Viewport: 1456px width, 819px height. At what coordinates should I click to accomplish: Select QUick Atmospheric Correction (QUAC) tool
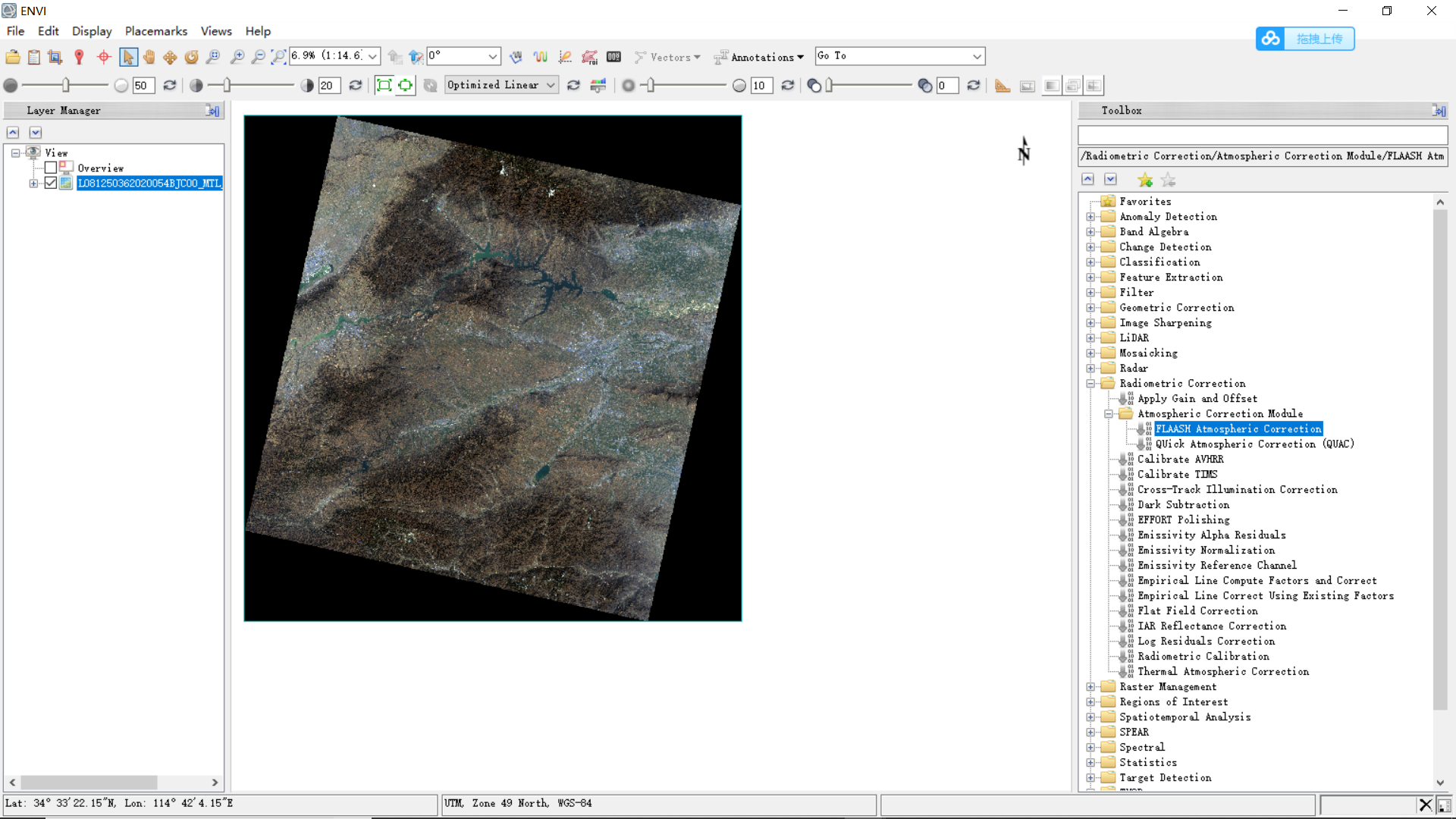[x=1254, y=444]
